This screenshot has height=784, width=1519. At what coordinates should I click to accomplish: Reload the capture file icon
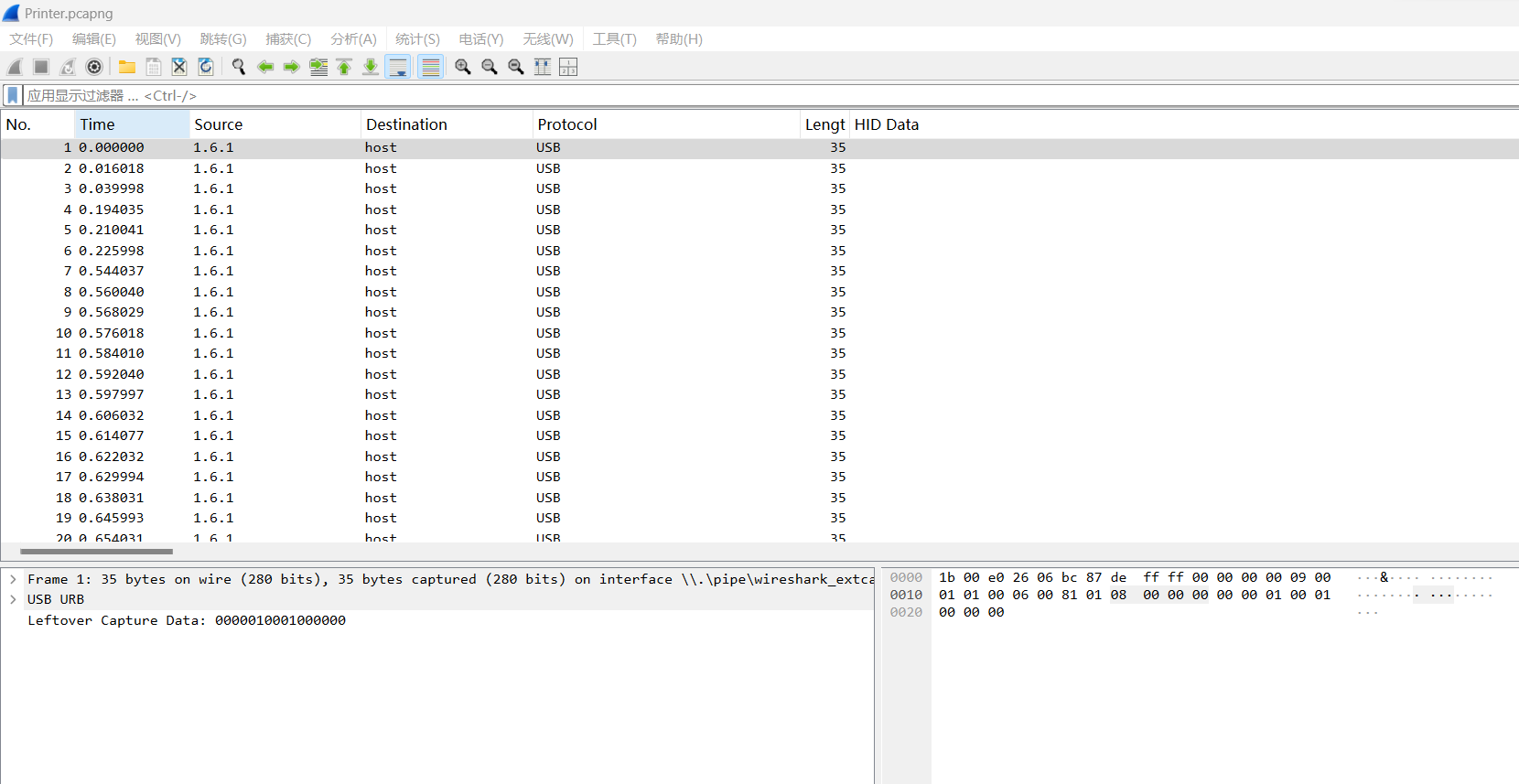(206, 67)
